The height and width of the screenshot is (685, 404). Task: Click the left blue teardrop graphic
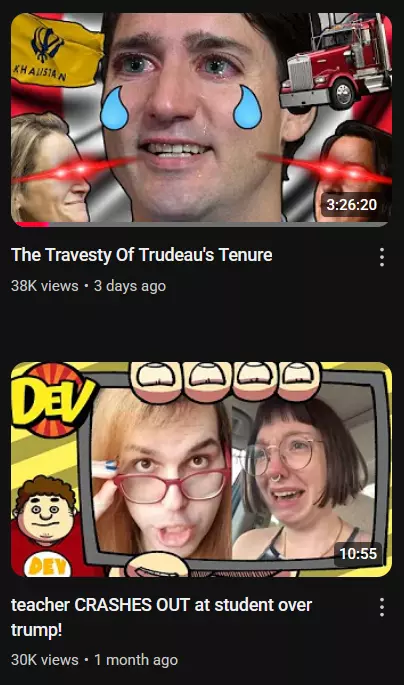pyautogui.click(x=114, y=108)
